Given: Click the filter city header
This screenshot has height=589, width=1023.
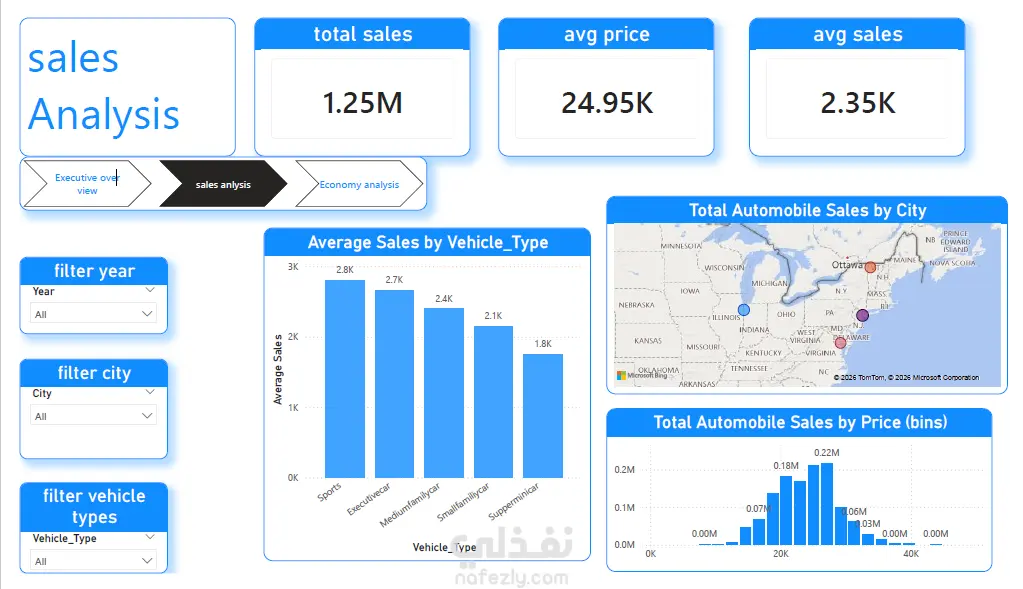Looking at the screenshot, I should [94, 372].
